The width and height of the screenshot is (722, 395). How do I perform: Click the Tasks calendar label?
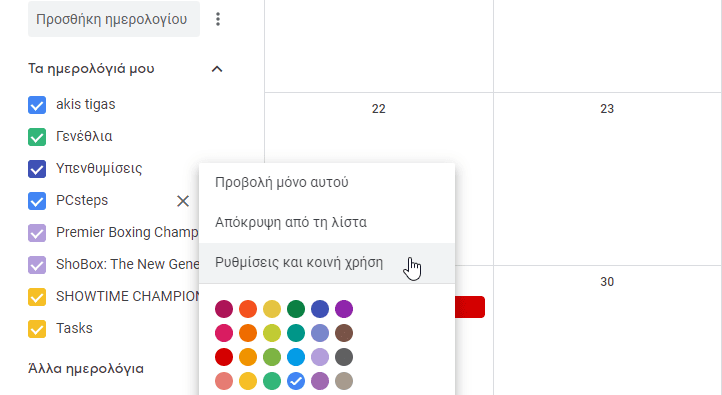pyautogui.click(x=74, y=328)
